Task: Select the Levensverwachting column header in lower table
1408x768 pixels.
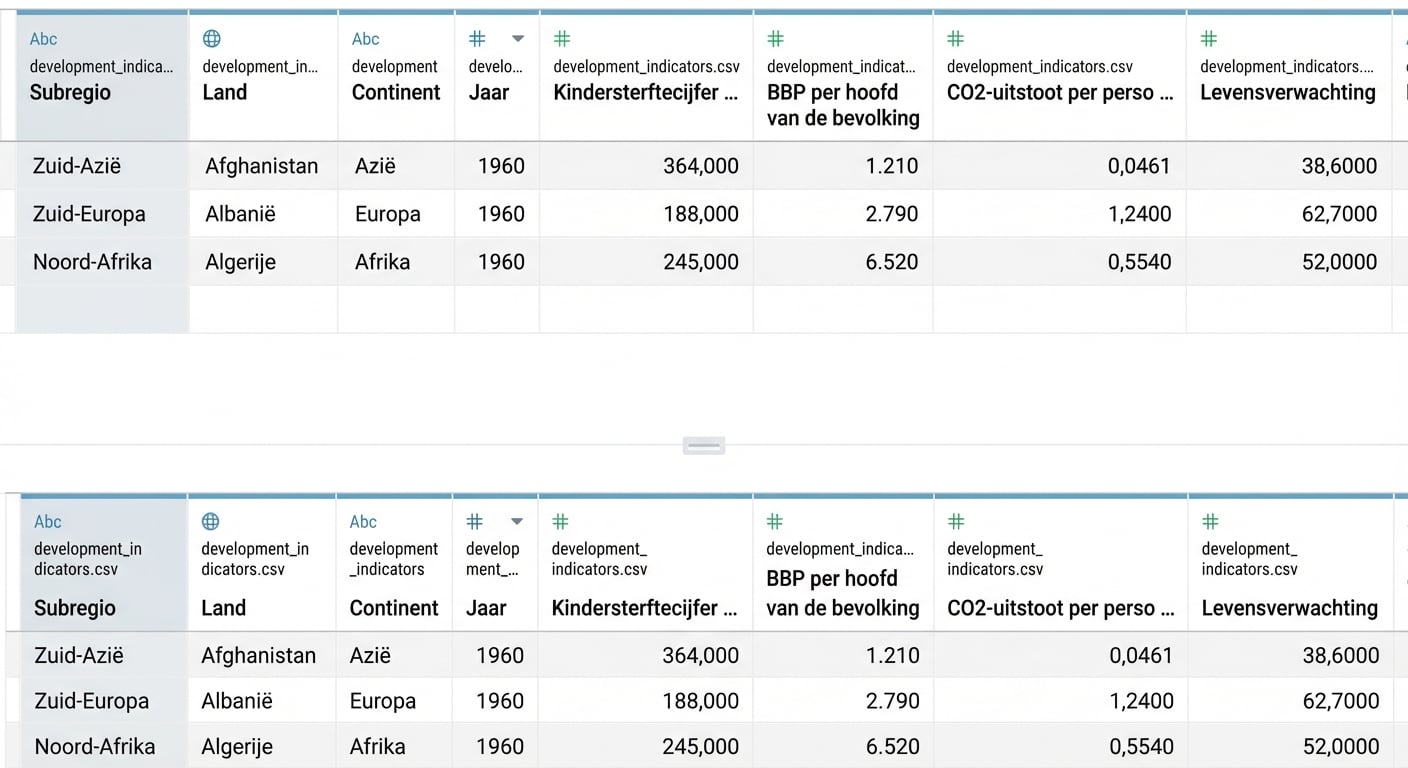Action: [x=1289, y=608]
